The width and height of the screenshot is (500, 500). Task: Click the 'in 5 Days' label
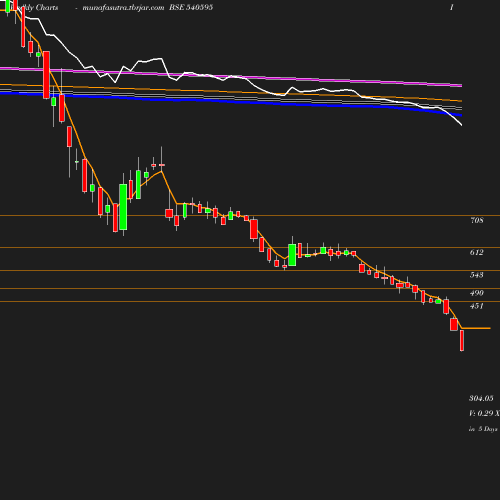(x=483, y=429)
